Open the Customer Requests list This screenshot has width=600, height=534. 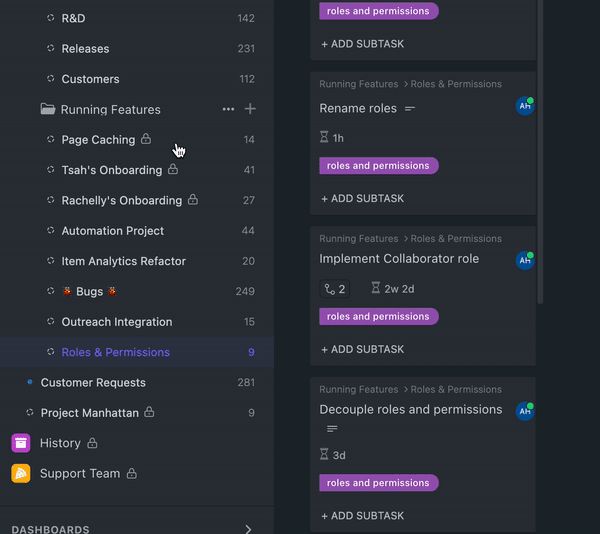(x=93, y=382)
